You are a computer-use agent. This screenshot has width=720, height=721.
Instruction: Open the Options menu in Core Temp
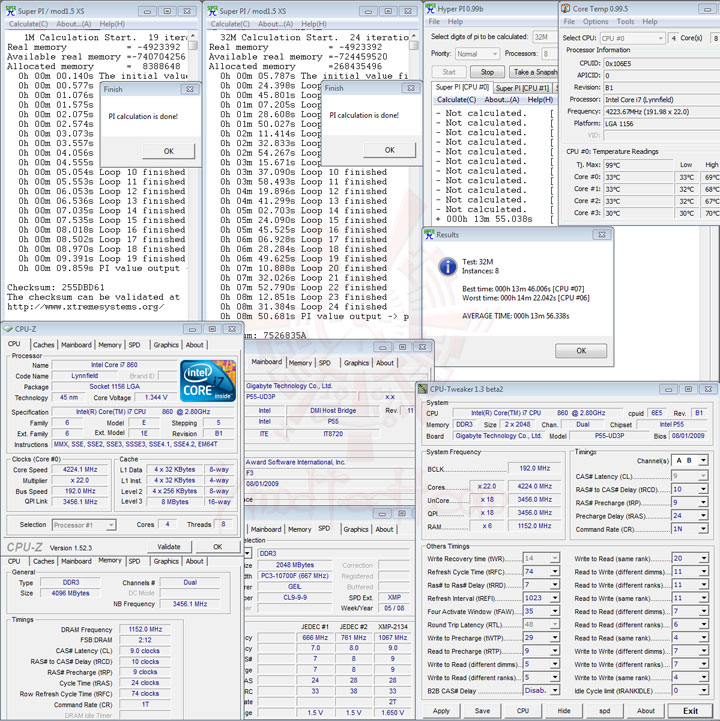coord(595,22)
